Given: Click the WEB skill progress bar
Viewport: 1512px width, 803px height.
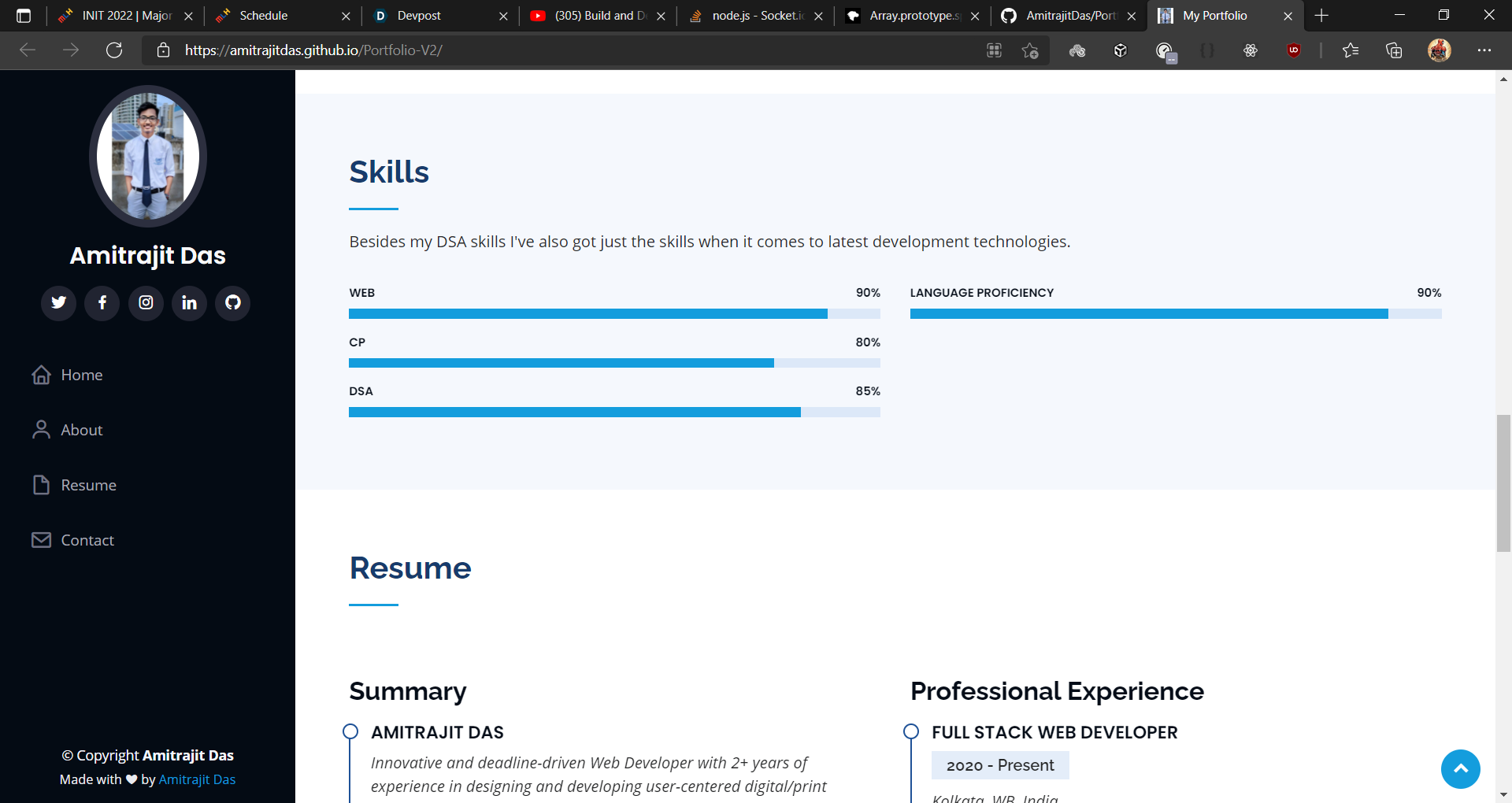Looking at the screenshot, I should (614, 313).
